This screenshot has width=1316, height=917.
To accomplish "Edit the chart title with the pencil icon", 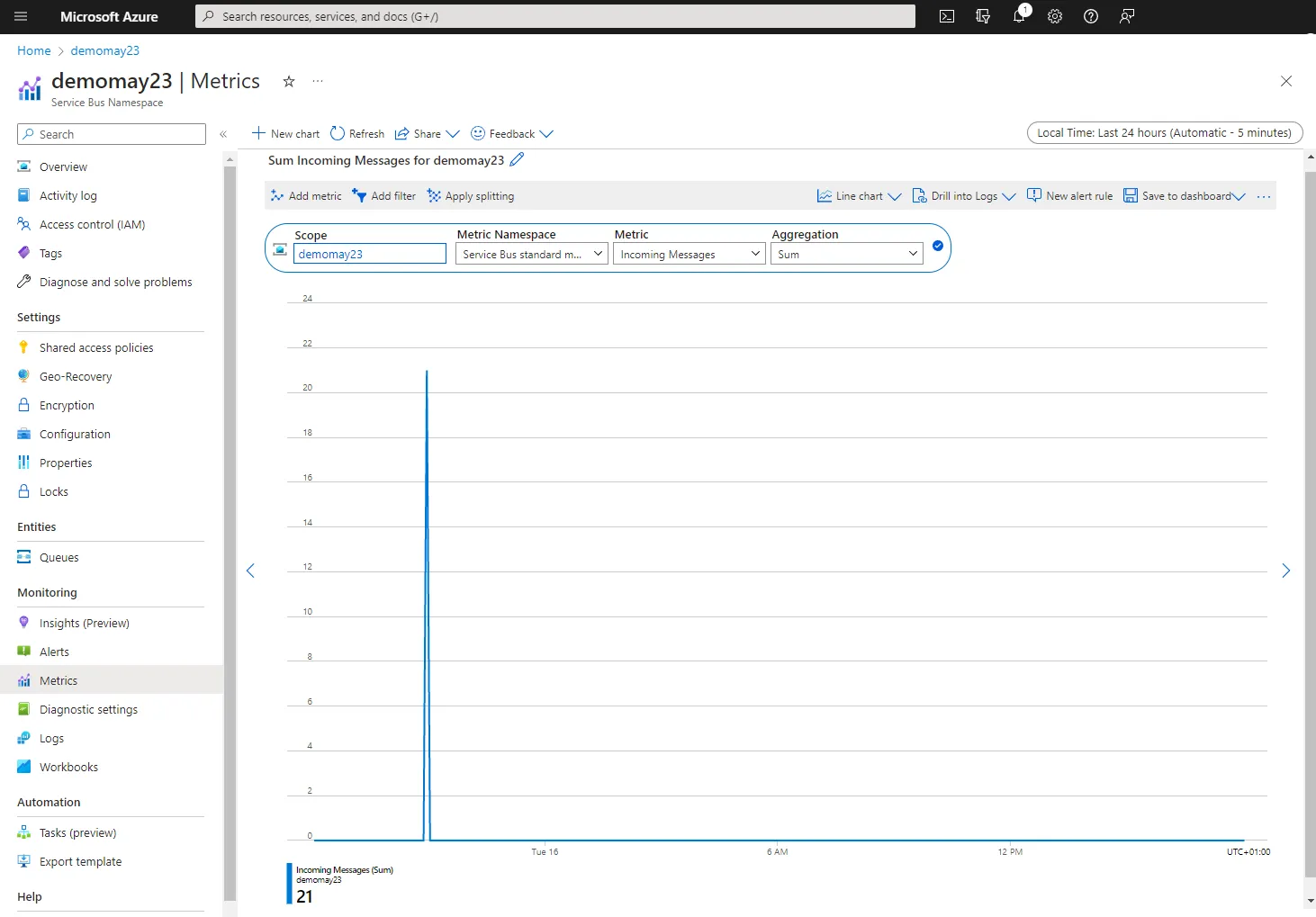I will pos(517,160).
